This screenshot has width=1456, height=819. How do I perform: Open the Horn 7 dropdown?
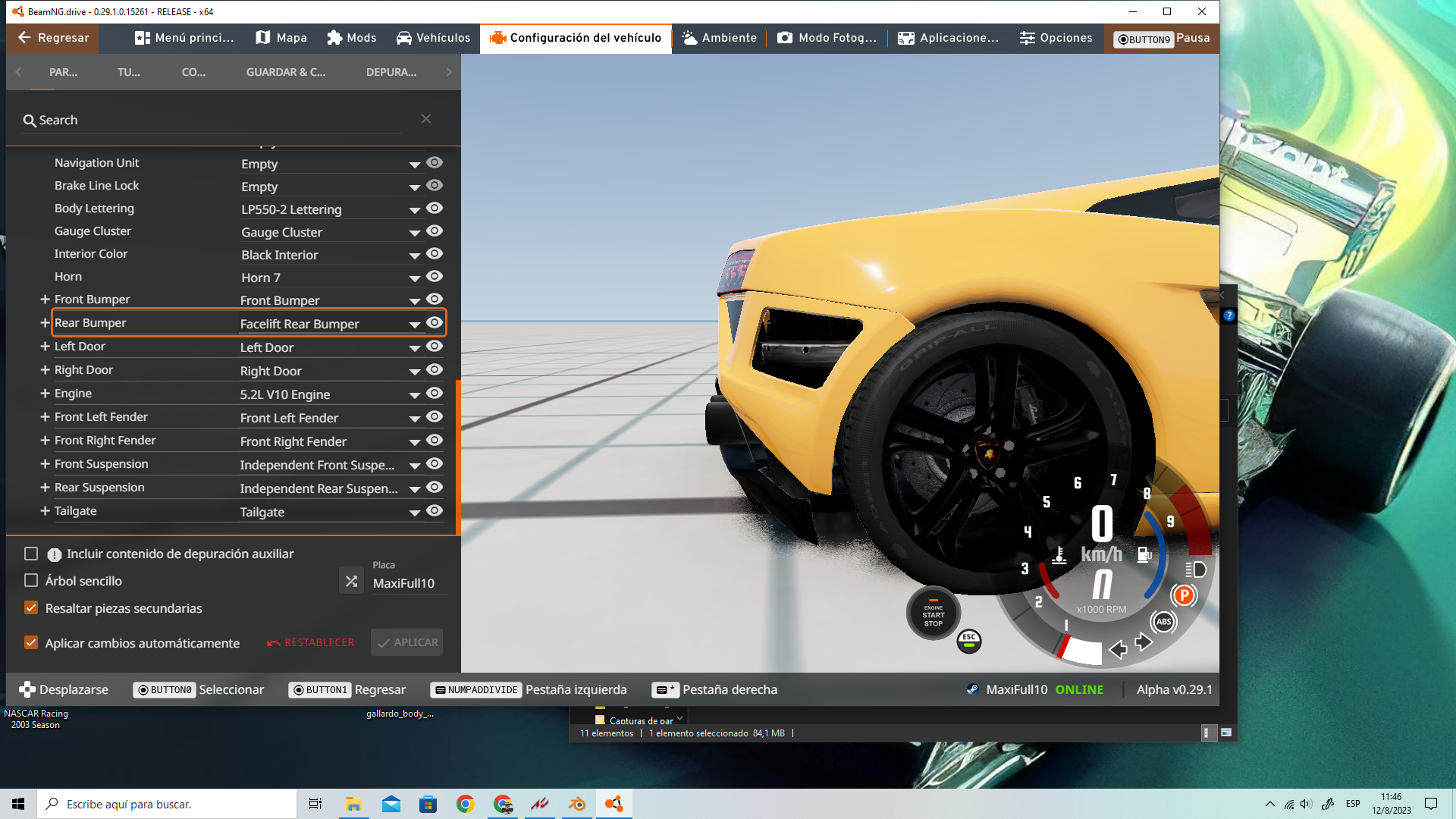[x=331, y=278]
